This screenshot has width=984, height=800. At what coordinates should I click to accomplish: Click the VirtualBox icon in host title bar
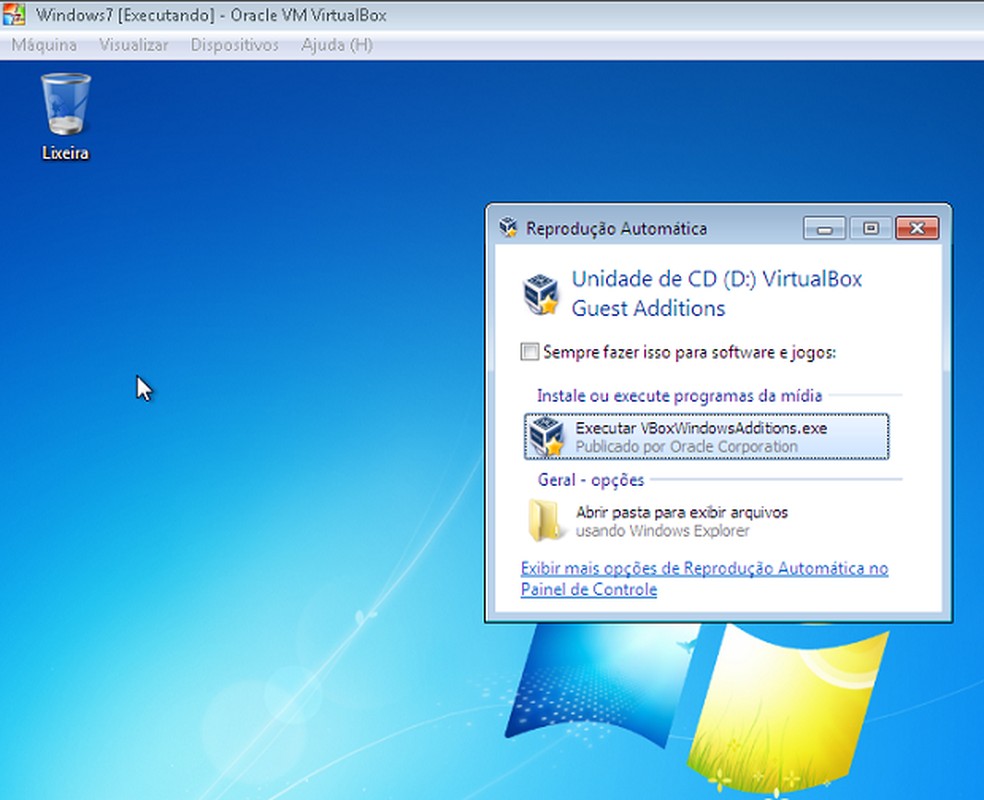(x=13, y=14)
